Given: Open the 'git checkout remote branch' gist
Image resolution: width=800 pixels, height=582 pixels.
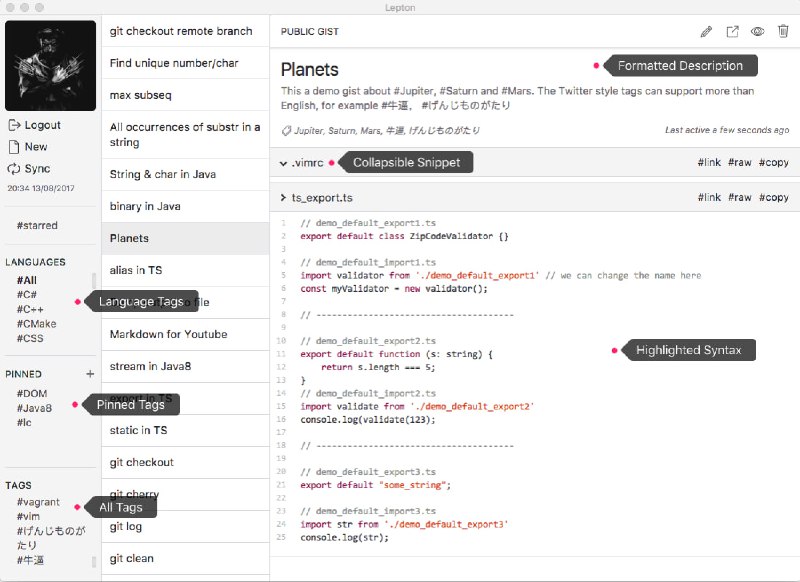Looking at the screenshot, I should click(182, 31).
